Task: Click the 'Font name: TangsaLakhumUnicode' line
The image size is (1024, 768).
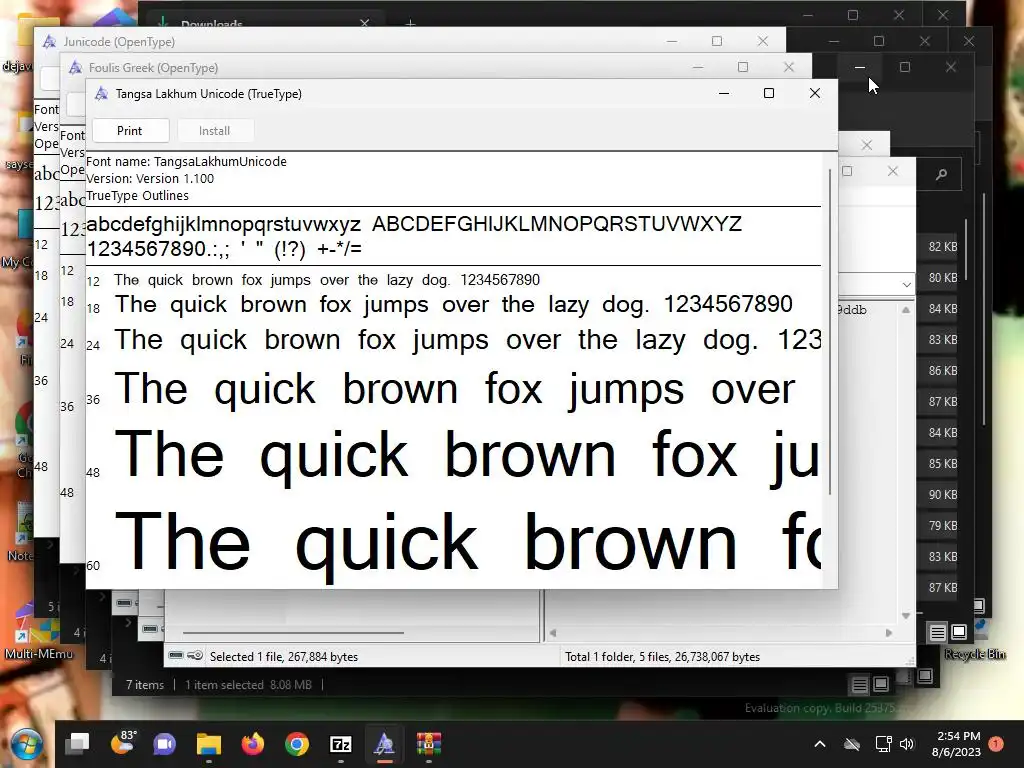Action: tap(186, 162)
